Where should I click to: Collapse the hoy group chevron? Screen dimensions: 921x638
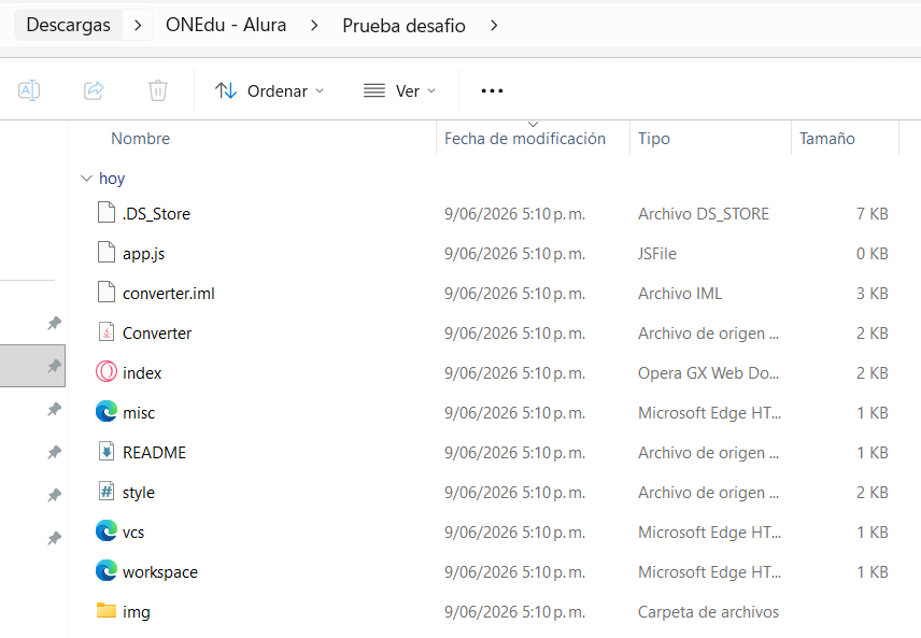[x=86, y=178]
